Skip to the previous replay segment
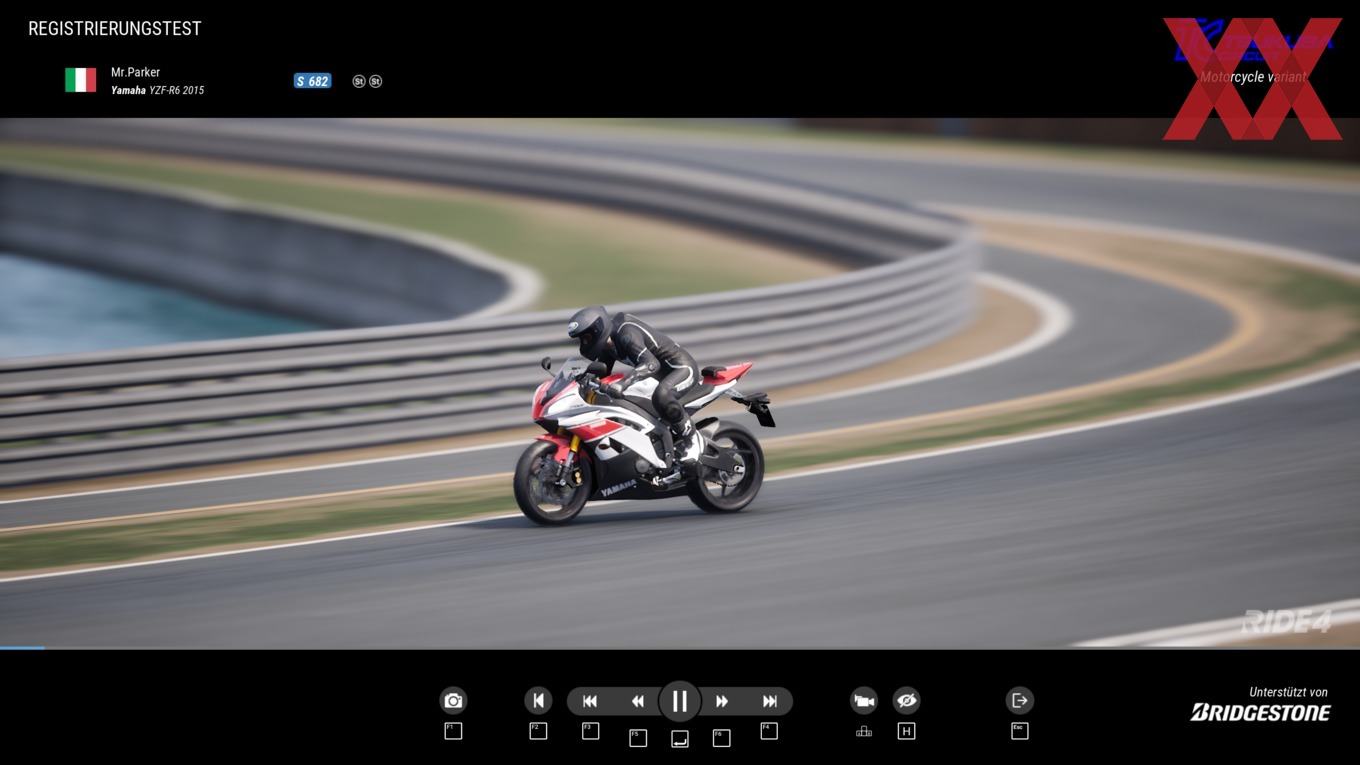This screenshot has height=765, width=1360. point(590,701)
